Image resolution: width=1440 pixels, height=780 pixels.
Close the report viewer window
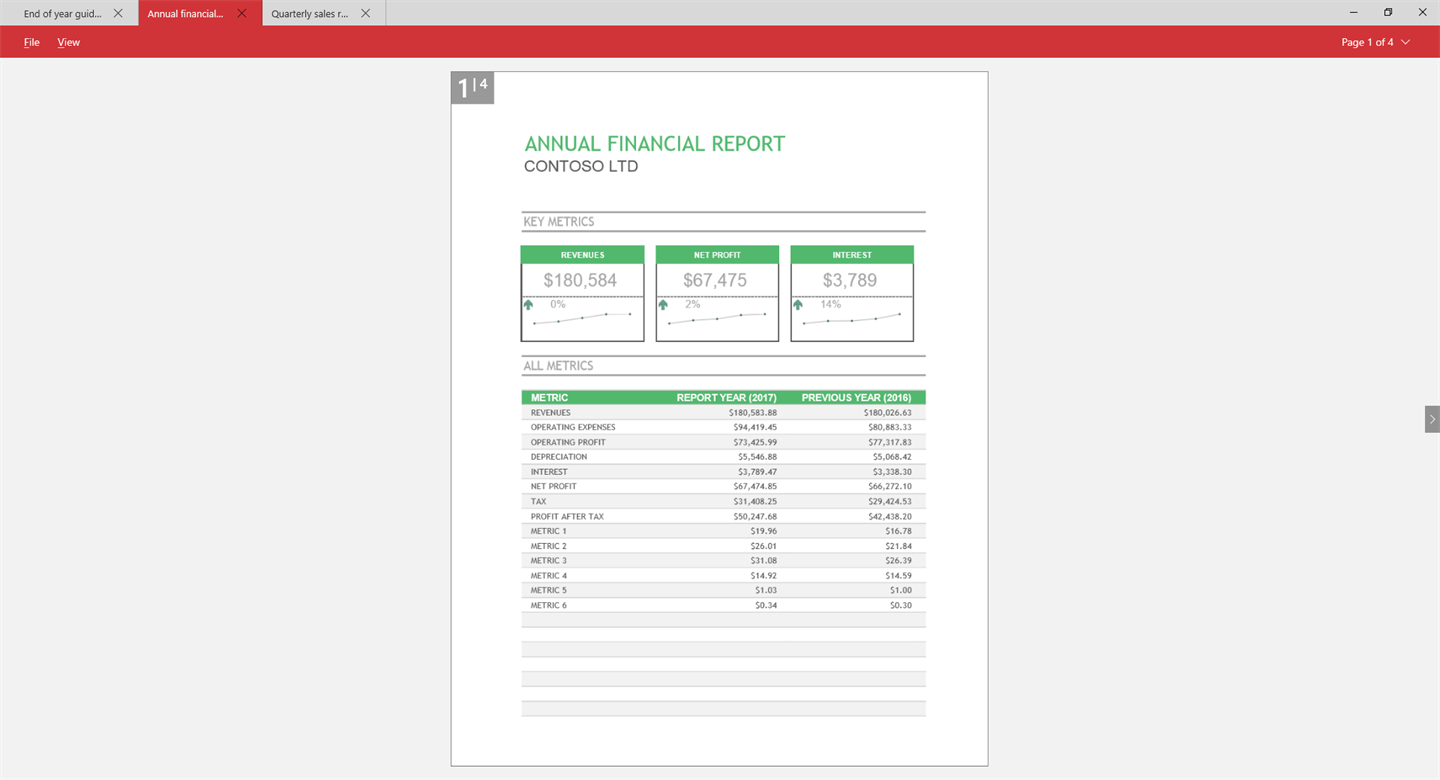point(1423,13)
